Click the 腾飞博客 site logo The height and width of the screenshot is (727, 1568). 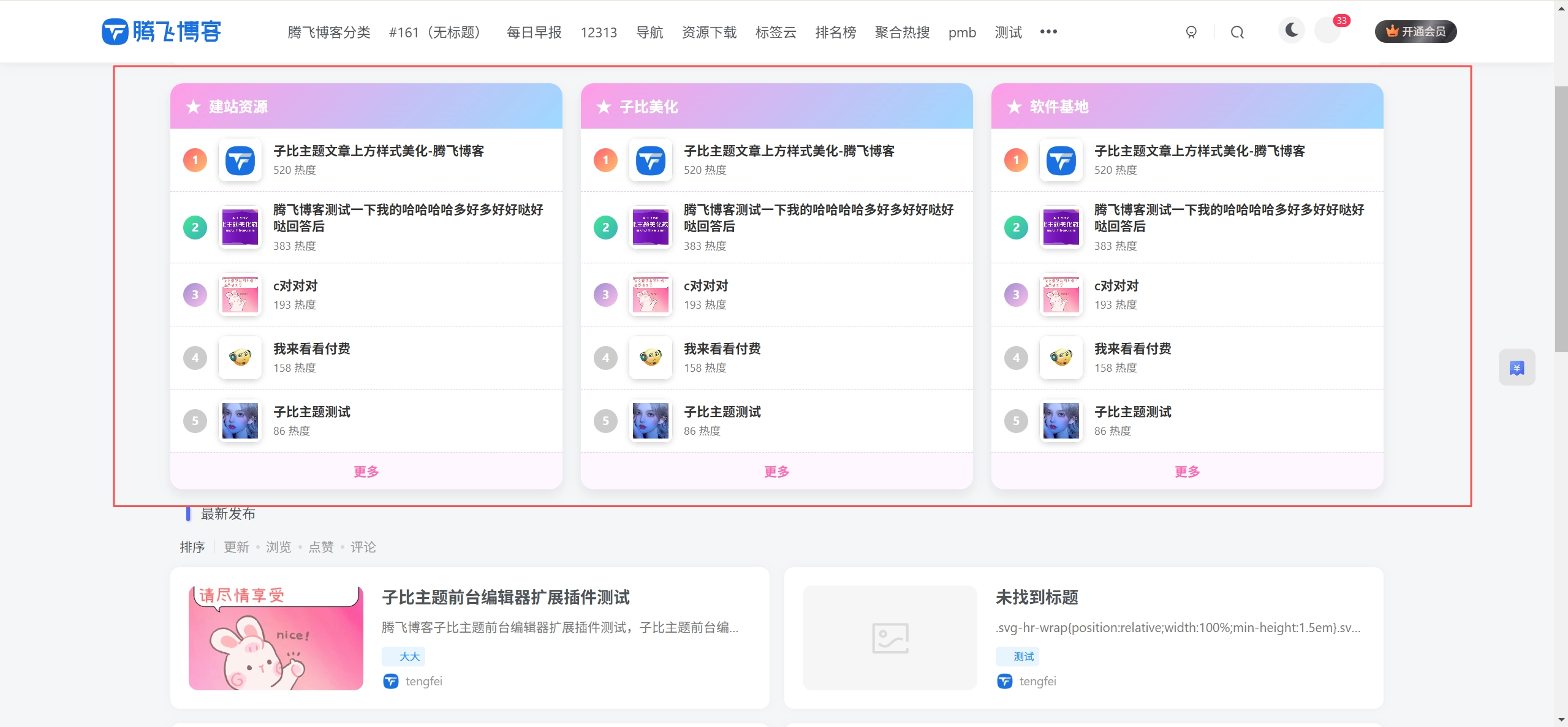[161, 31]
